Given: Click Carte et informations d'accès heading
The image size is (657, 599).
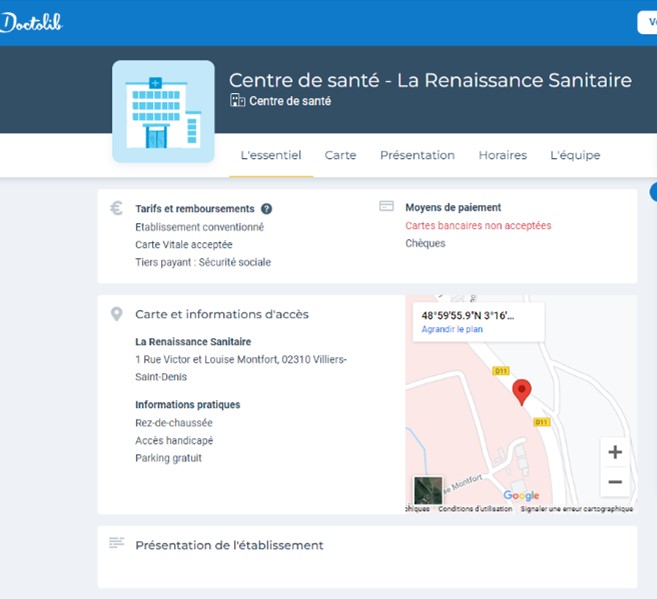Looking at the screenshot, I should click(222, 314).
